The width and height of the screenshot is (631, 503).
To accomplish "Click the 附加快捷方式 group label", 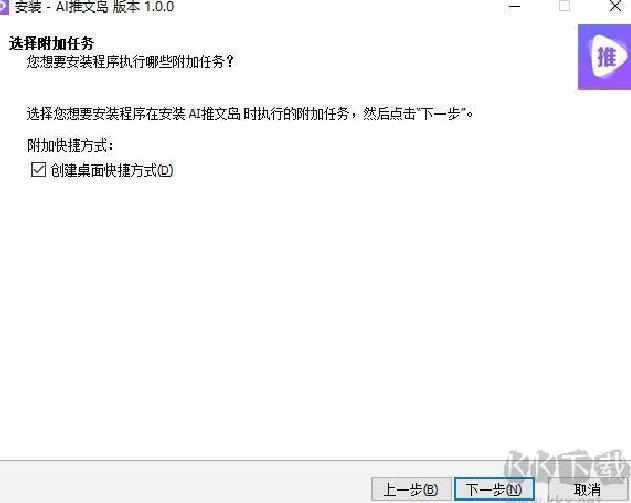I will [70, 146].
